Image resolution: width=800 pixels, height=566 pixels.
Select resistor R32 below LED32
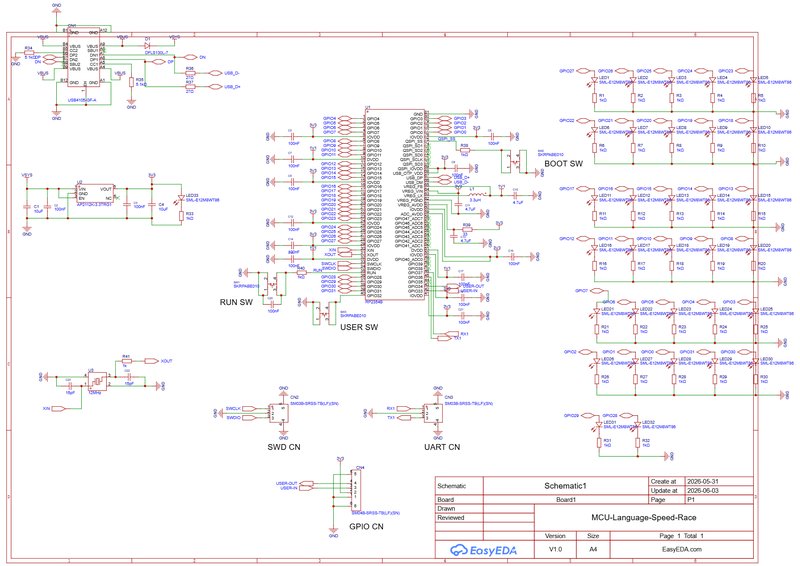coord(638,442)
